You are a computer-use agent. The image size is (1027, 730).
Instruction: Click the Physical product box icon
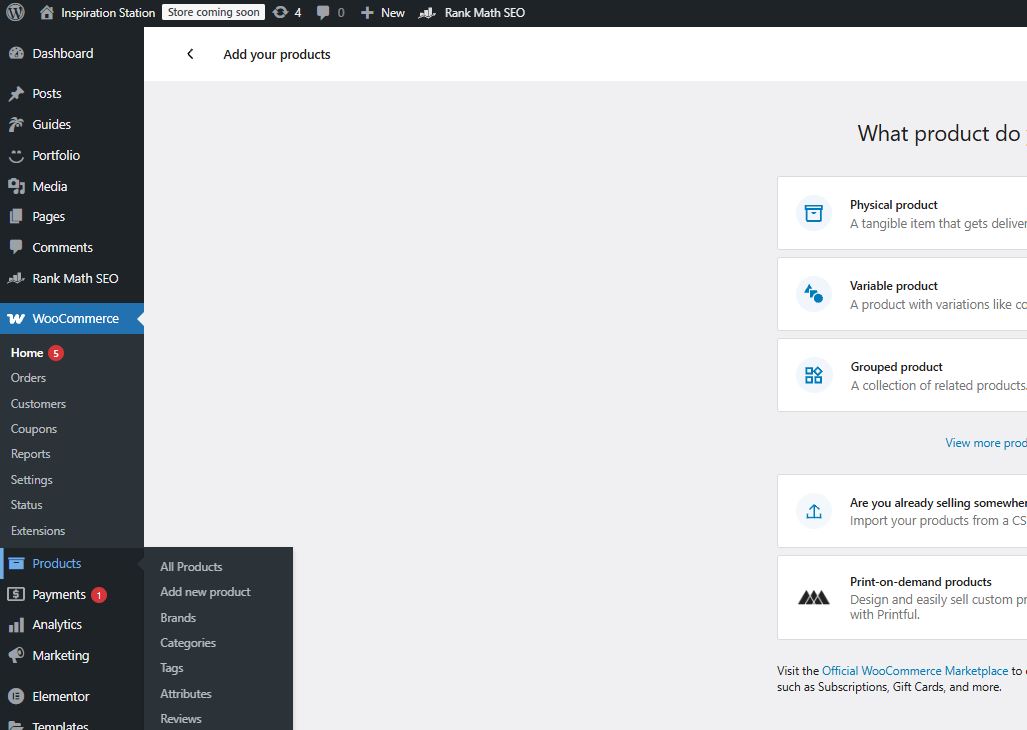tap(813, 213)
